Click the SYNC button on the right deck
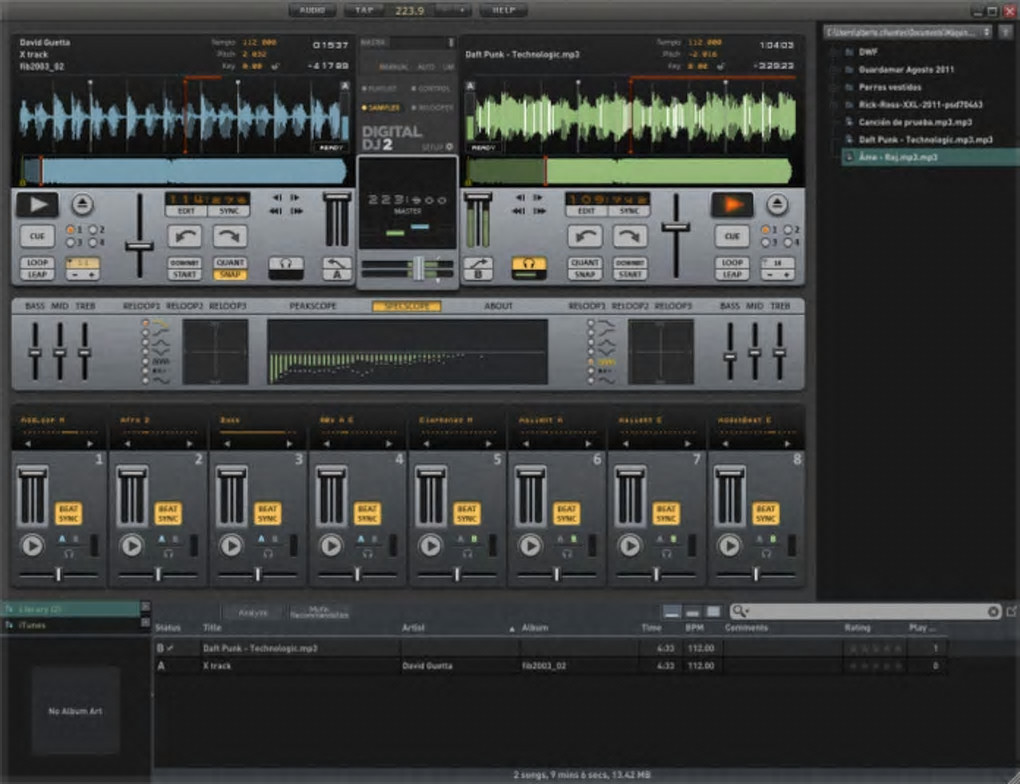 (x=628, y=211)
